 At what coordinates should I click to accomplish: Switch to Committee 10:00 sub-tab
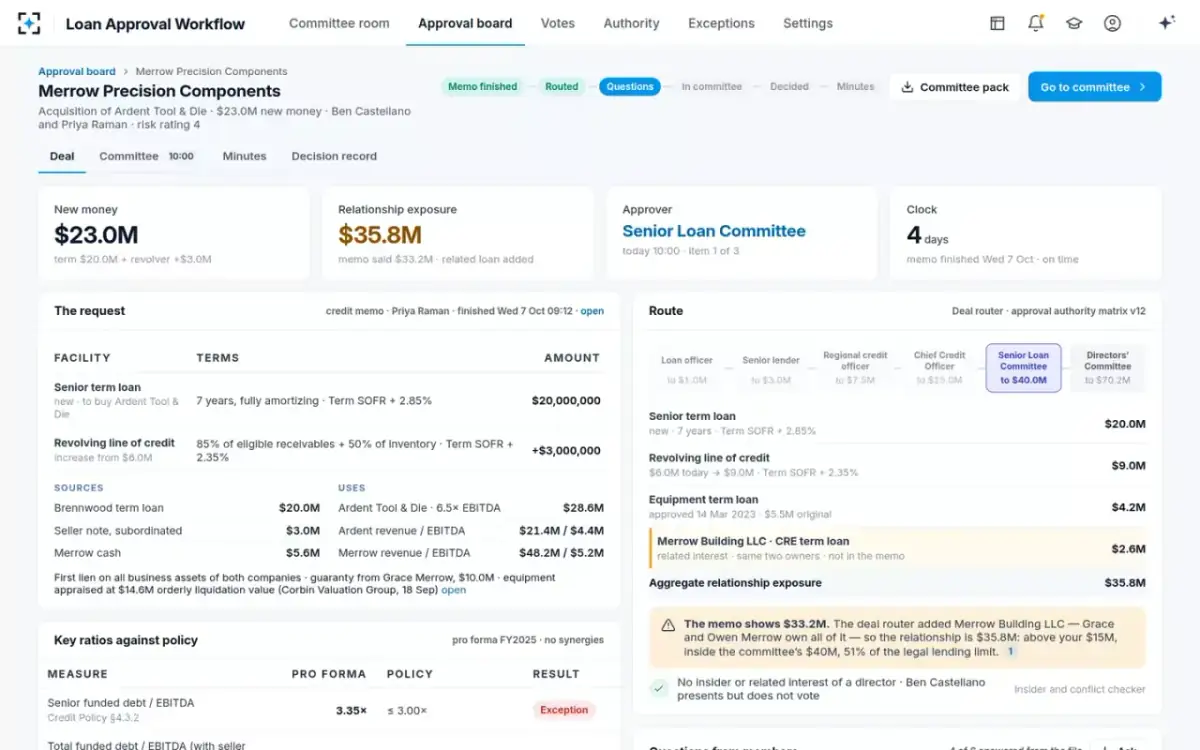pyautogui.click(x=146, y=156)
